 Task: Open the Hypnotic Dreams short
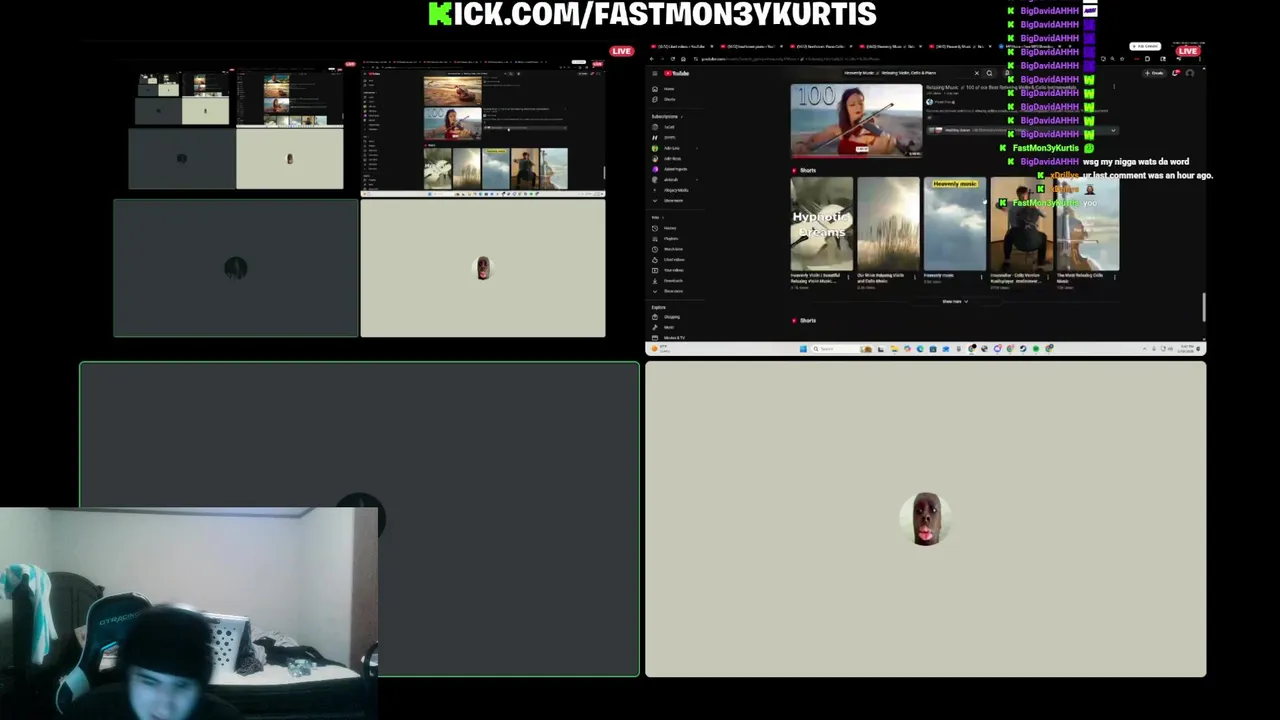821,224
